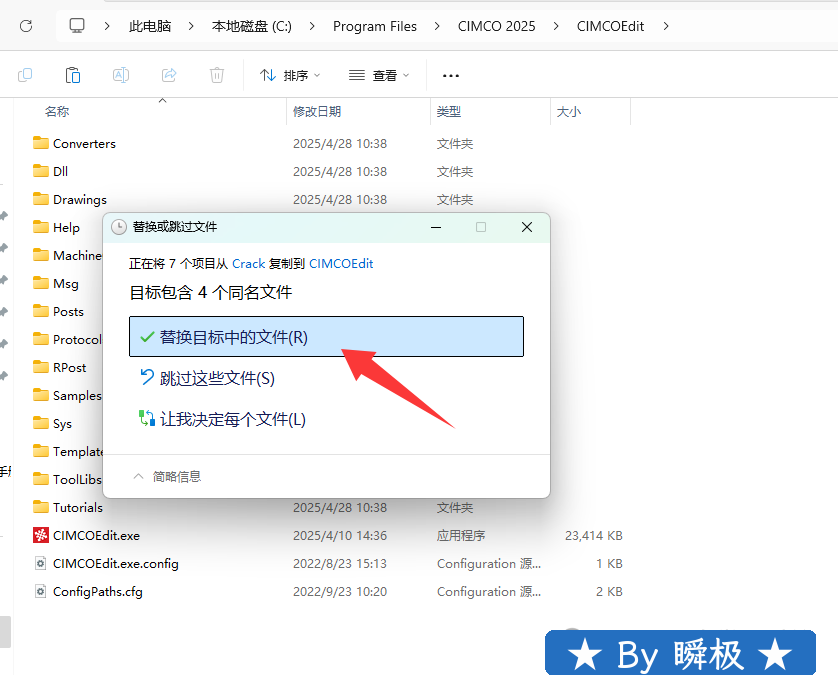Click the copy icon in toolbar

[25, 75]
